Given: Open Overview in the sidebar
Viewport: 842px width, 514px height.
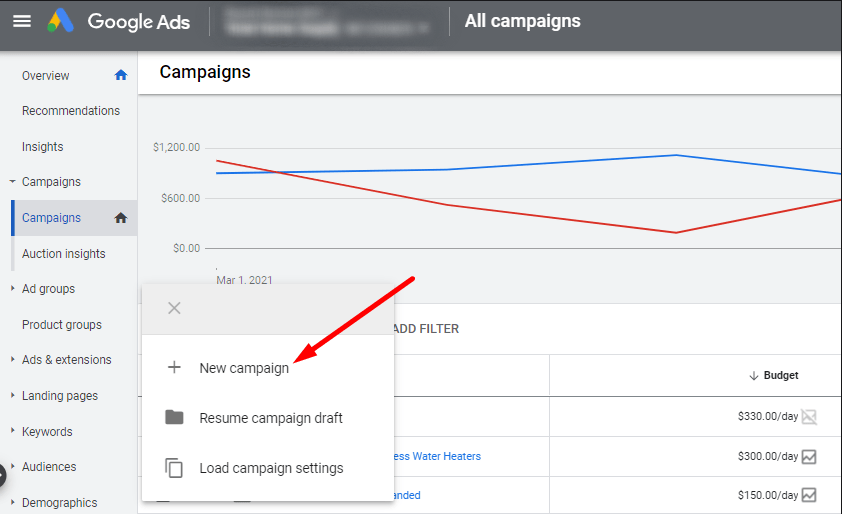Looking at the screenshot, I should (x=46, y=76).
